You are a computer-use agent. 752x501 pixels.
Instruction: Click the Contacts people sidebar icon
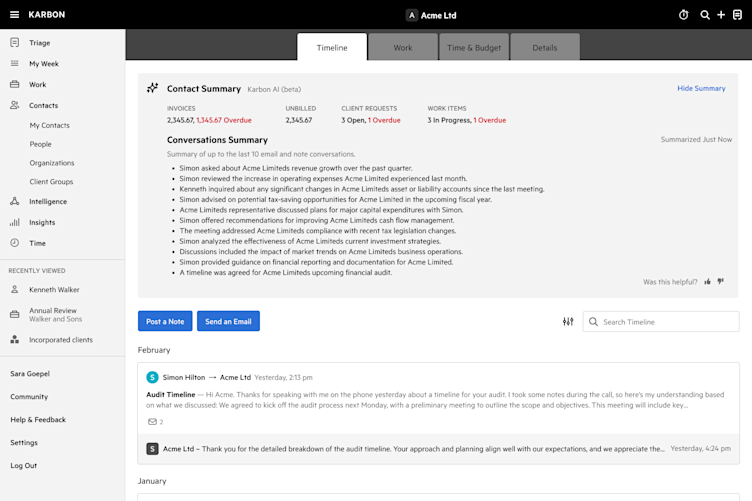pos(15,105)
